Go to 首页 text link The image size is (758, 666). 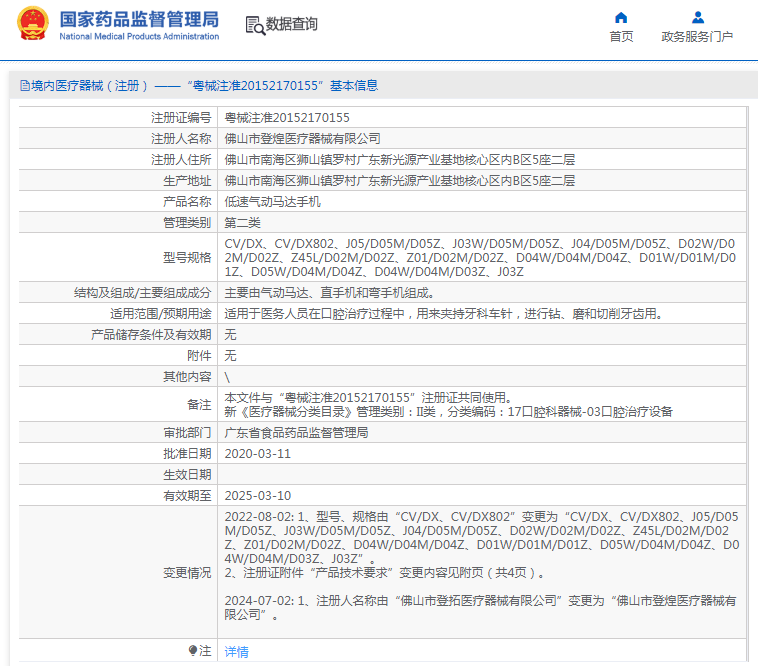(621, 37)
